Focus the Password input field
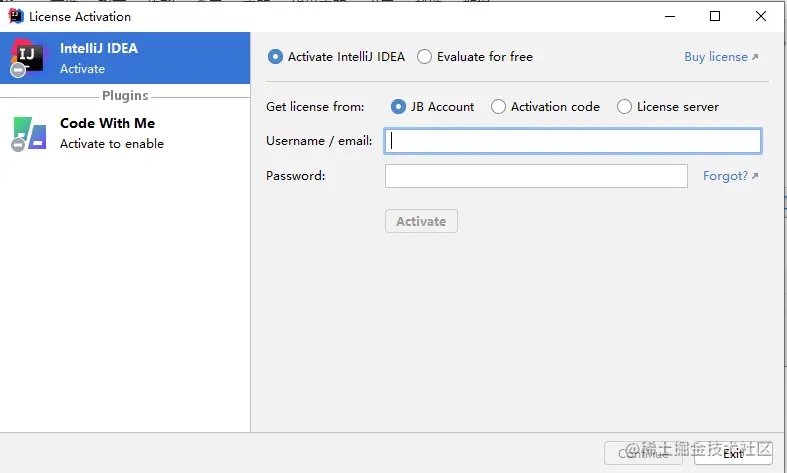Screen dimensions: 787x473 [536, 176]
